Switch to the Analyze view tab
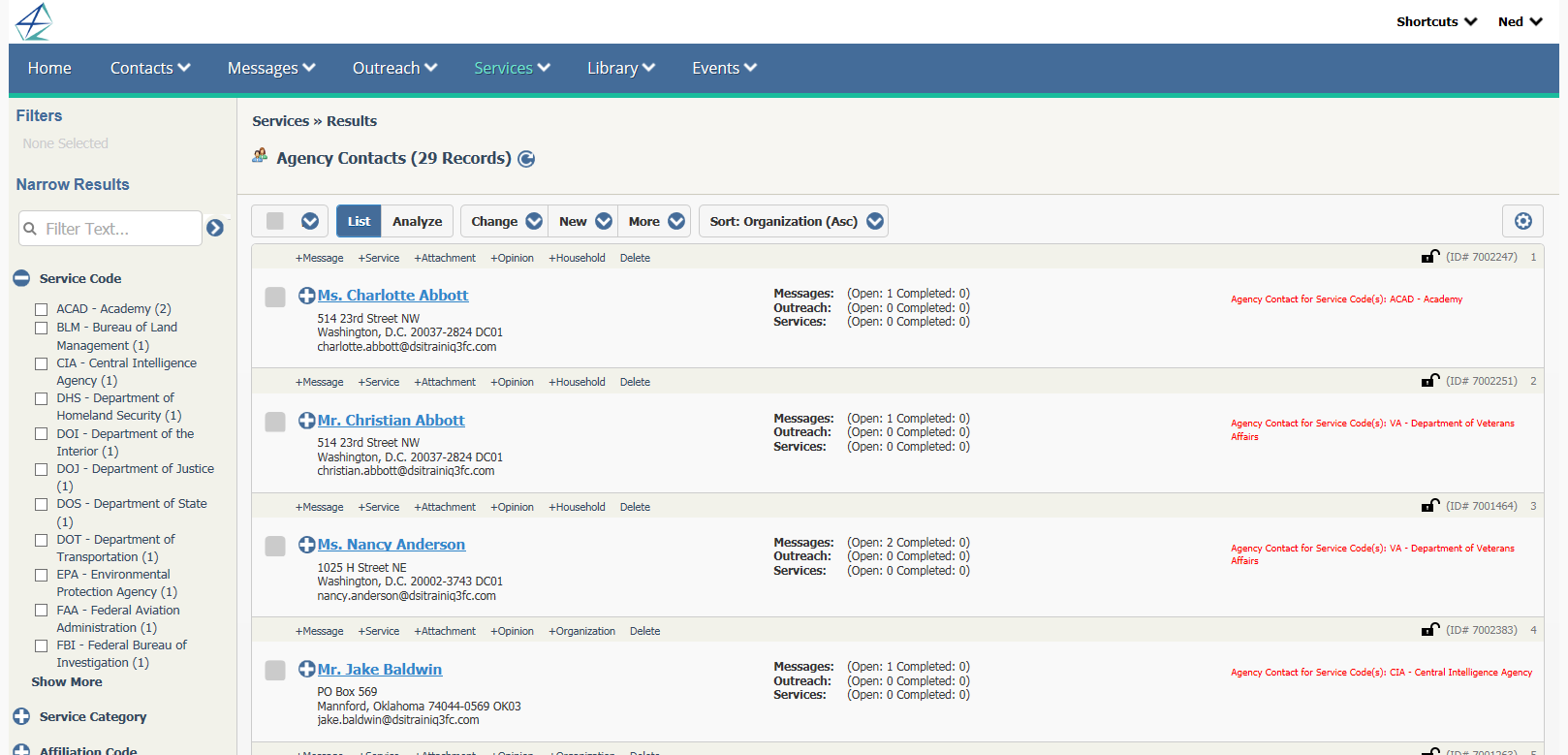The width and height of the screenshot is (1568, 755). pyautogui.click(x=417, y=221)
